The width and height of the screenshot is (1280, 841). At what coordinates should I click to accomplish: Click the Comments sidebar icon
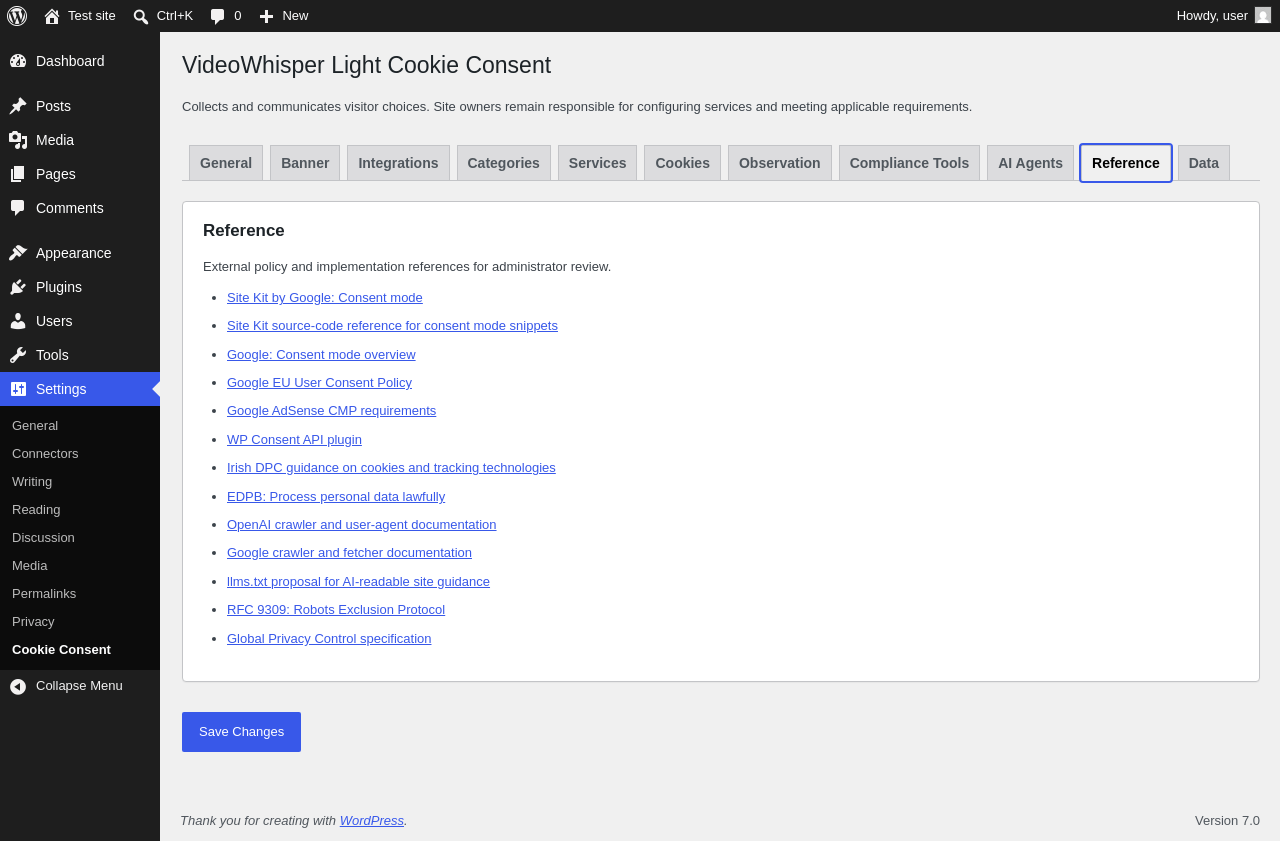point(18,208)
